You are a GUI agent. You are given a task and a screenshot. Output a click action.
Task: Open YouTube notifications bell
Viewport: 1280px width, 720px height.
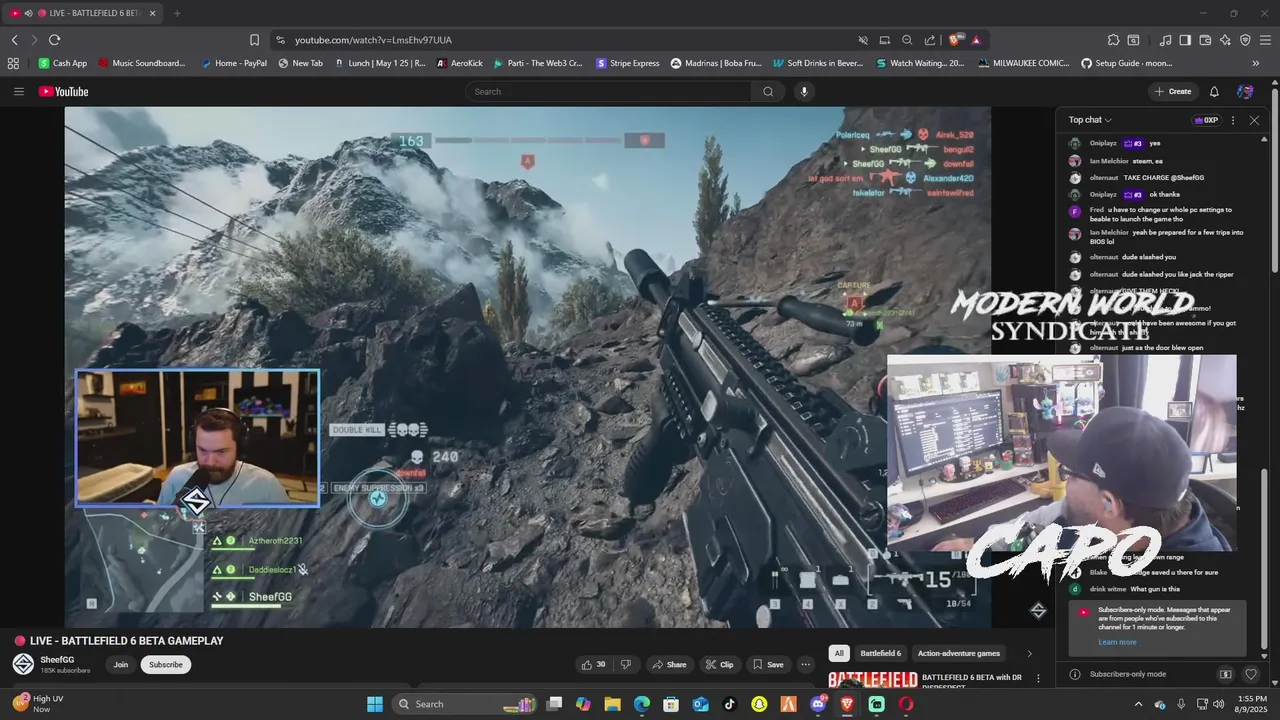(1214, 91)
